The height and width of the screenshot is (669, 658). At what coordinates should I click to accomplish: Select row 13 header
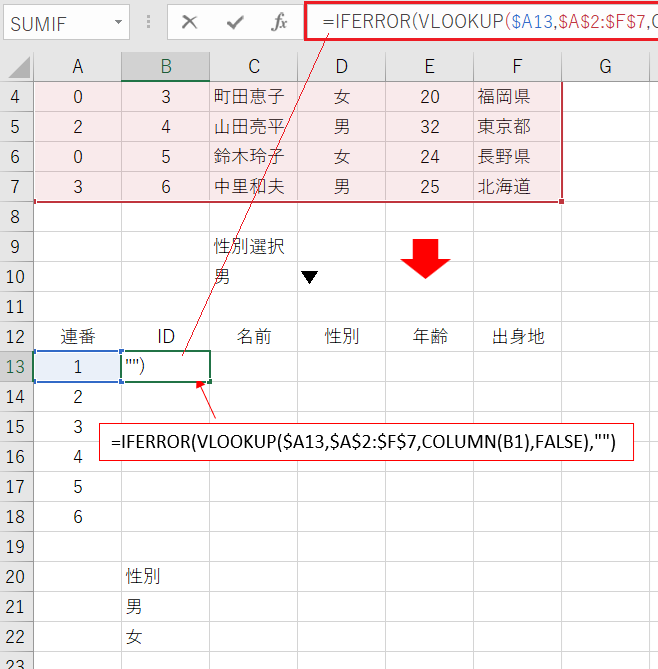click(16, 367)
